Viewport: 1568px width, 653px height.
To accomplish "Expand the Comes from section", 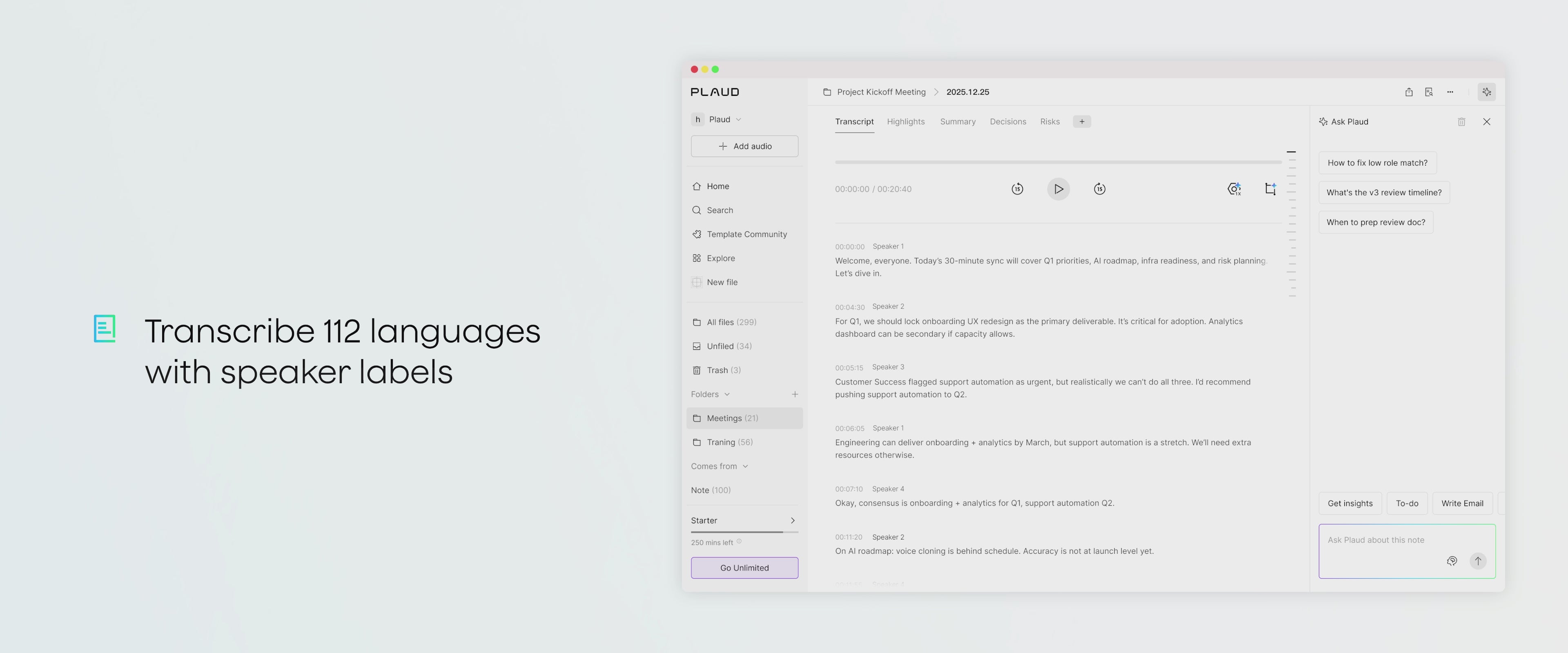I will [x=745, y=466].
